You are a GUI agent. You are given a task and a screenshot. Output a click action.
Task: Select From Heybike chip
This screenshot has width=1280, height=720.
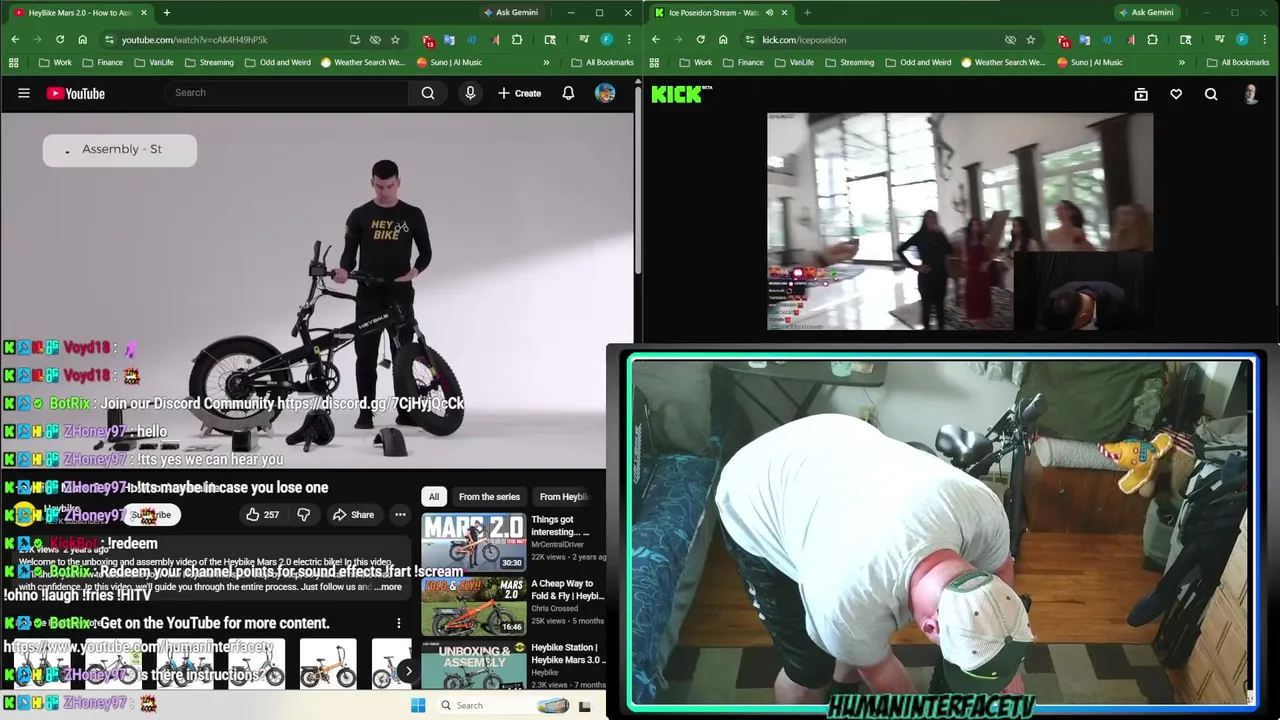[x=564, y=497]
